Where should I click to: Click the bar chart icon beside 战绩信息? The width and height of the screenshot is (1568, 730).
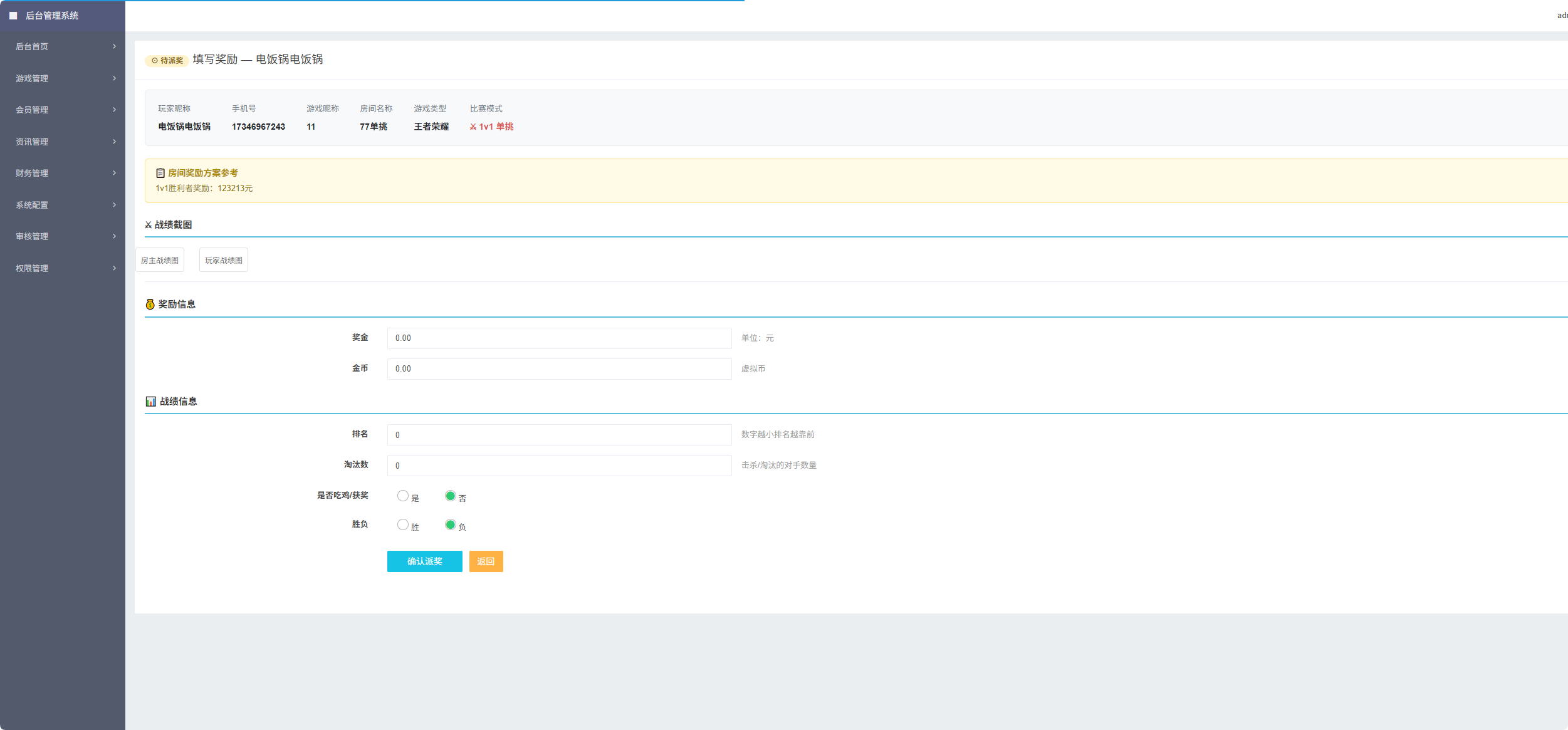coord(150,402)
